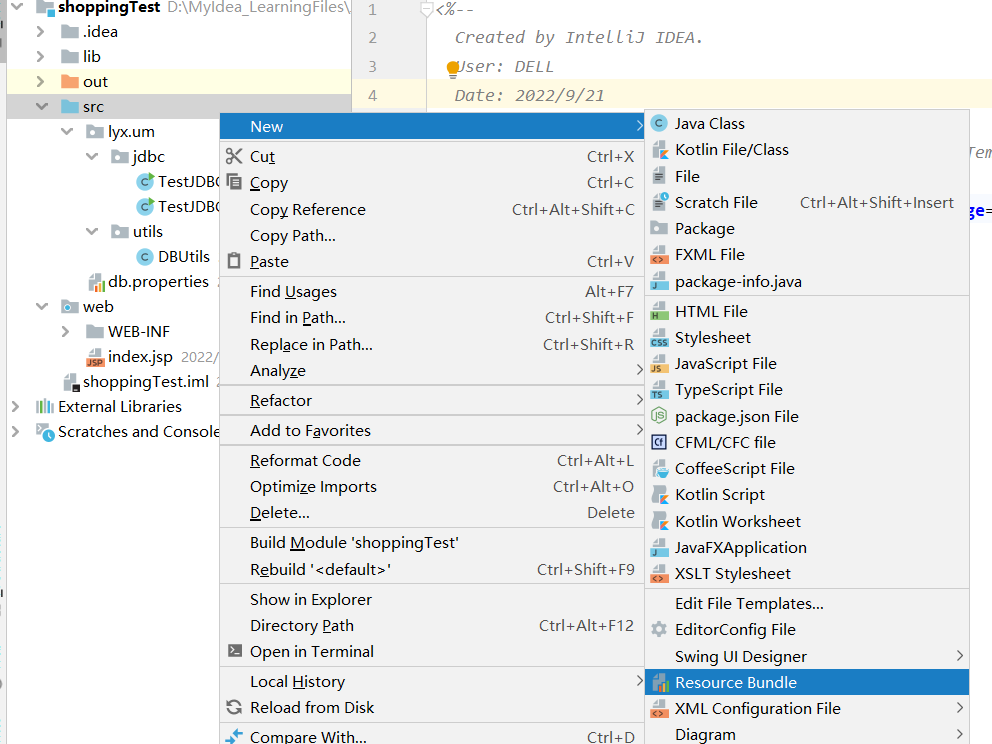The height and width of the screenshot is (744, 992).
Task: Select DBUtils class in tree
Action: click(183, 256)
